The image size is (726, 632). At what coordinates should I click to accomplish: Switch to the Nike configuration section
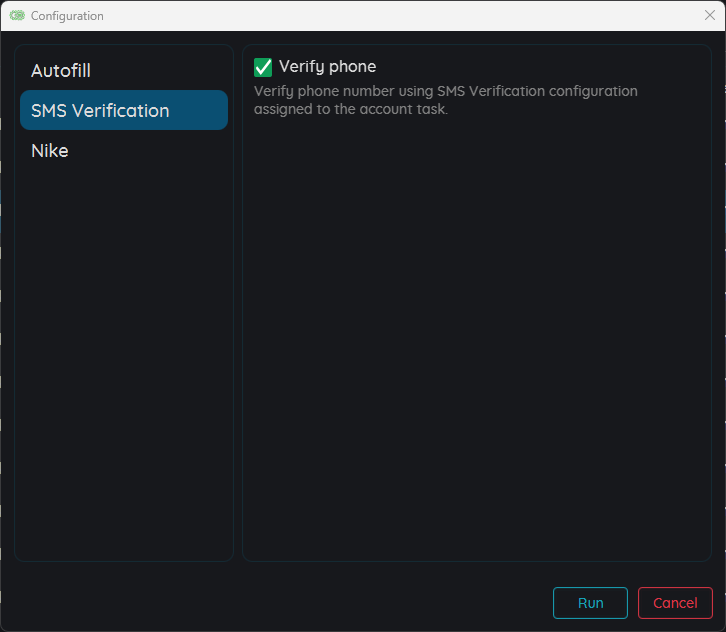pyautogui.click(x=50, y=151)
